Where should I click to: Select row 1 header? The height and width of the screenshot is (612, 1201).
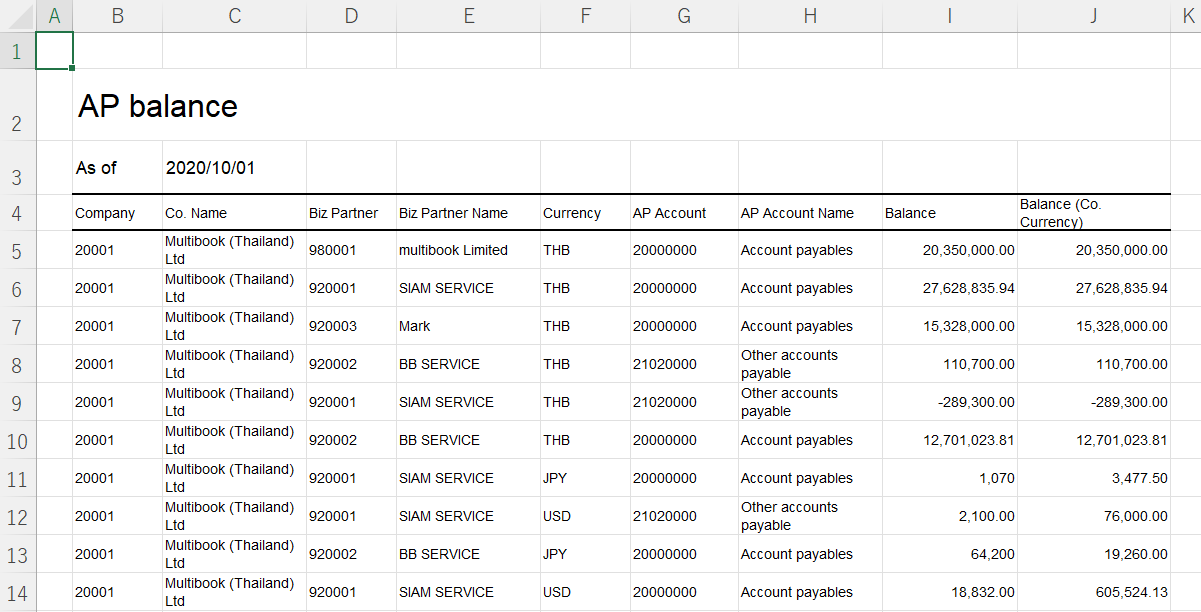(17, 50)
